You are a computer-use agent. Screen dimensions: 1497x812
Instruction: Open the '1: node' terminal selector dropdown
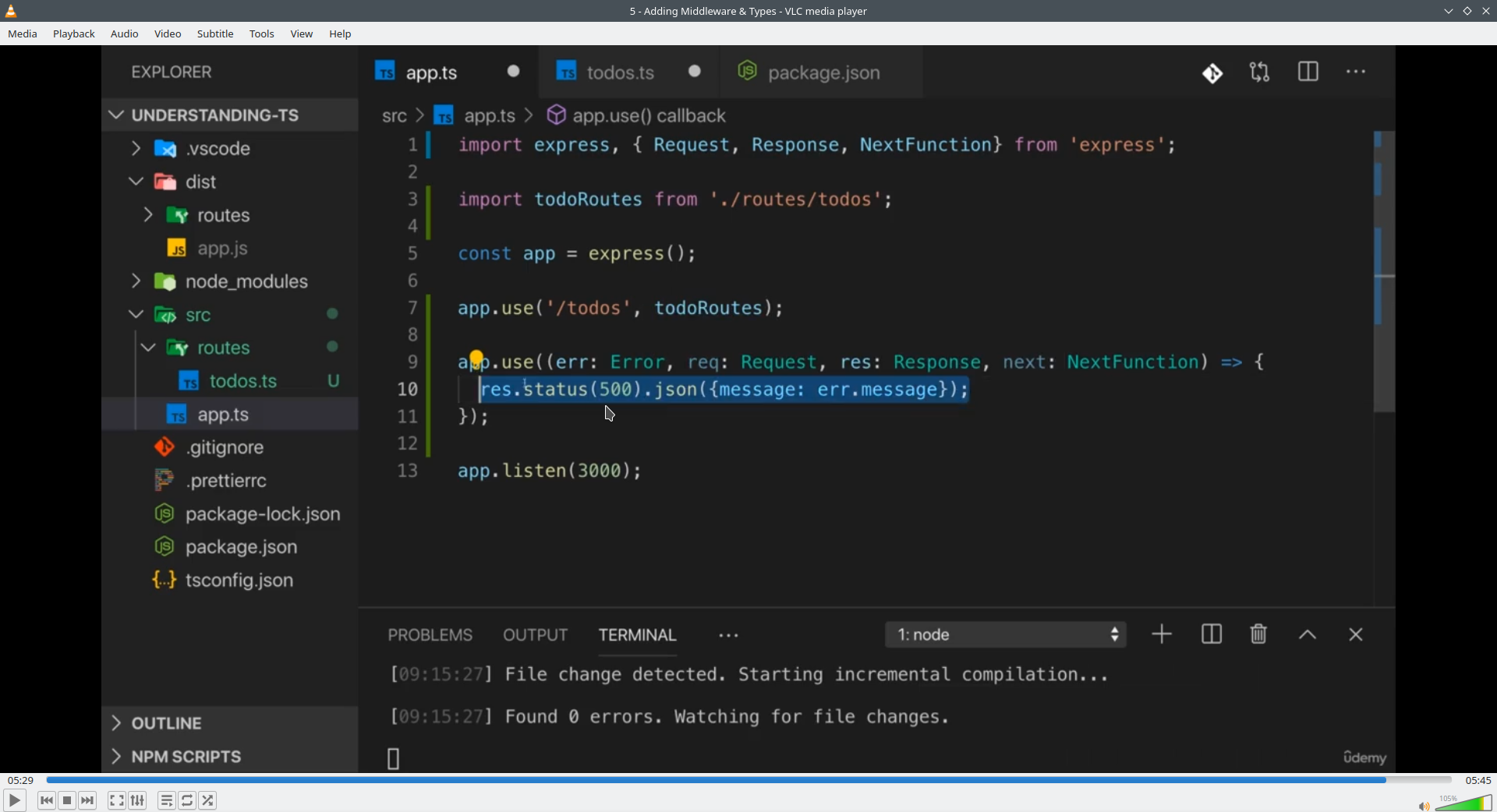[1006, 634]
